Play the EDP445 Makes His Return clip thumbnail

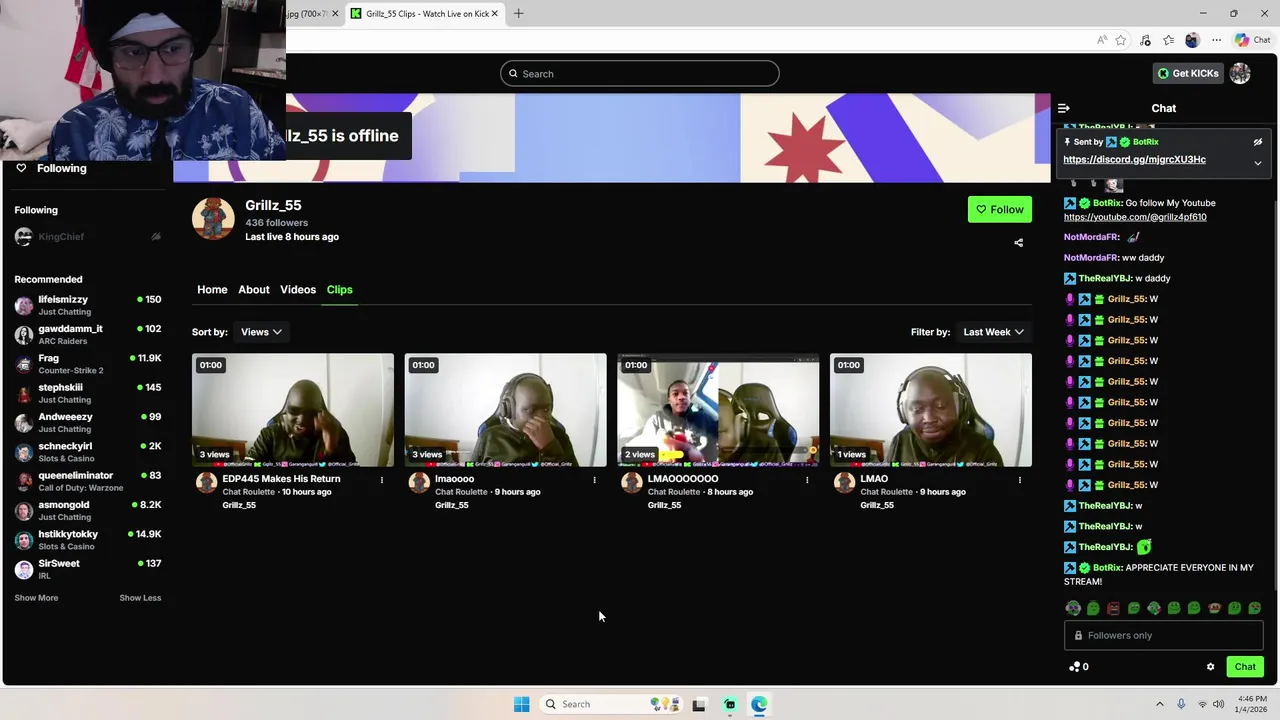point(293,410)
